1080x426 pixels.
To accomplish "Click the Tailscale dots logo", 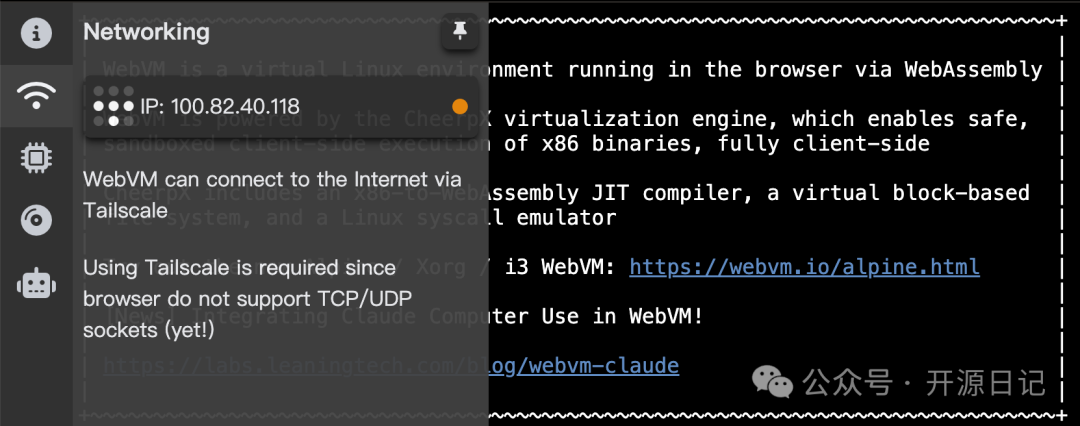I will click(114, 106).
